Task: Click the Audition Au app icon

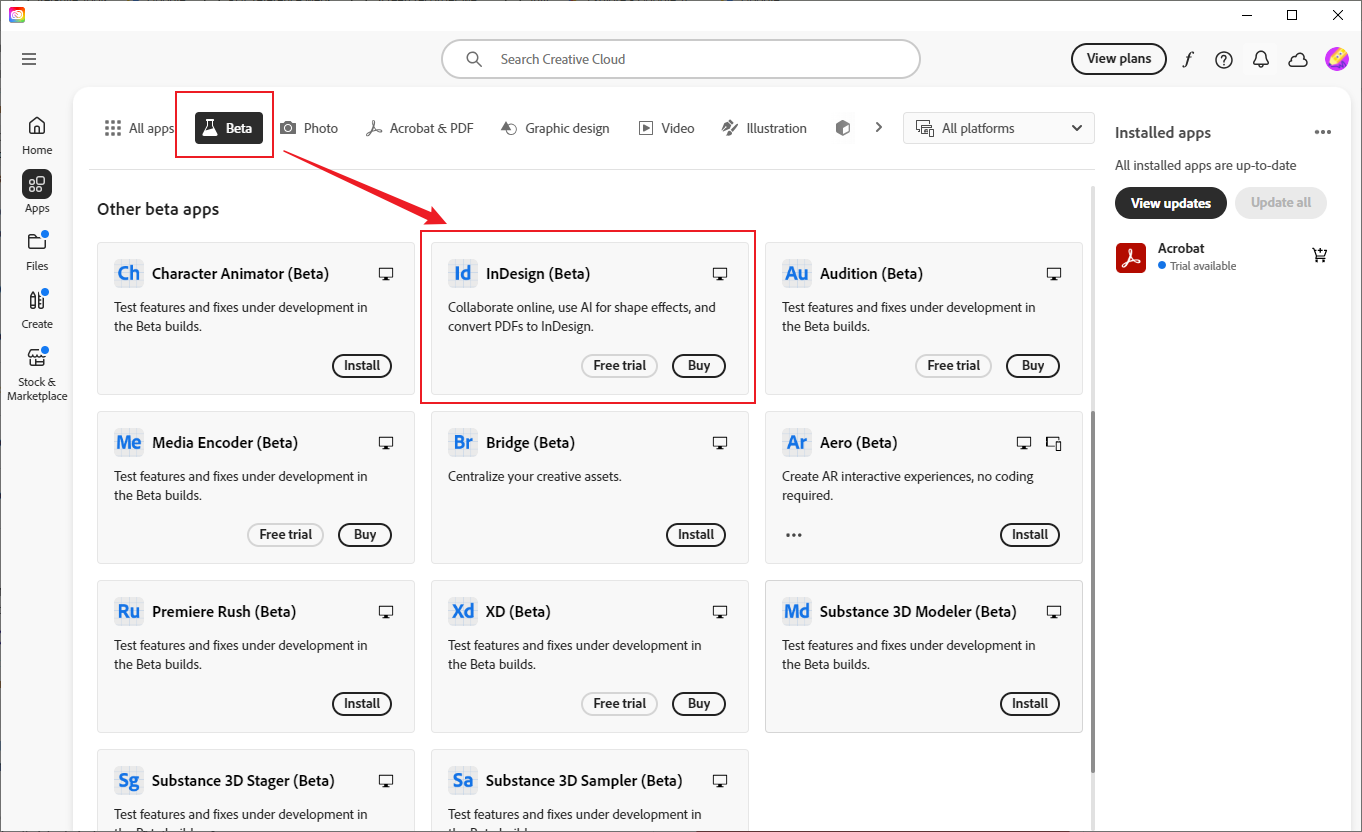Action: point(797,273)
